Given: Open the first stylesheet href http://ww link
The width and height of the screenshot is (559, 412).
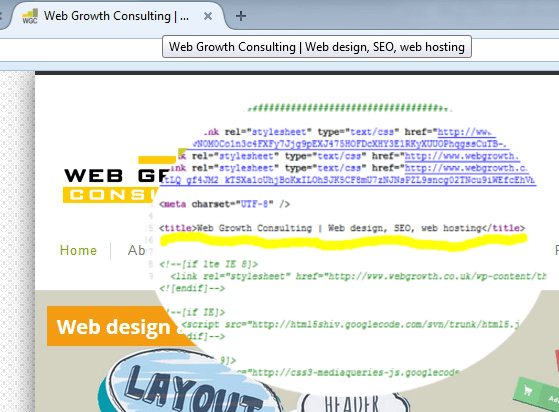Looking at the screenshot, I should click(x=467, y=132).
